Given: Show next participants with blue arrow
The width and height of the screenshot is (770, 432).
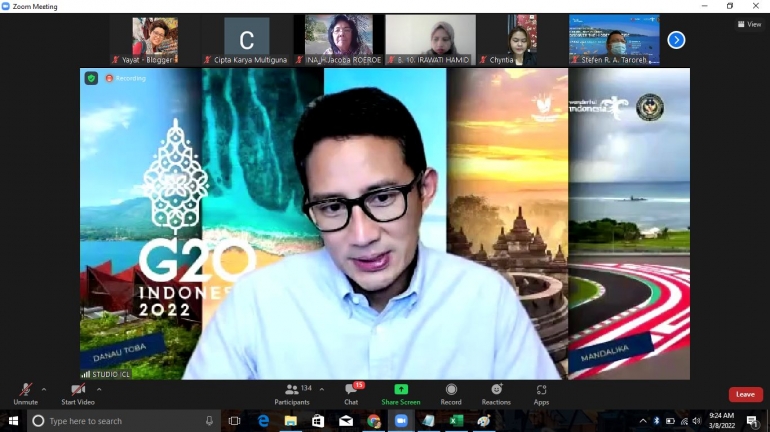Looking at the screenshot, I should tap(676, 40).
